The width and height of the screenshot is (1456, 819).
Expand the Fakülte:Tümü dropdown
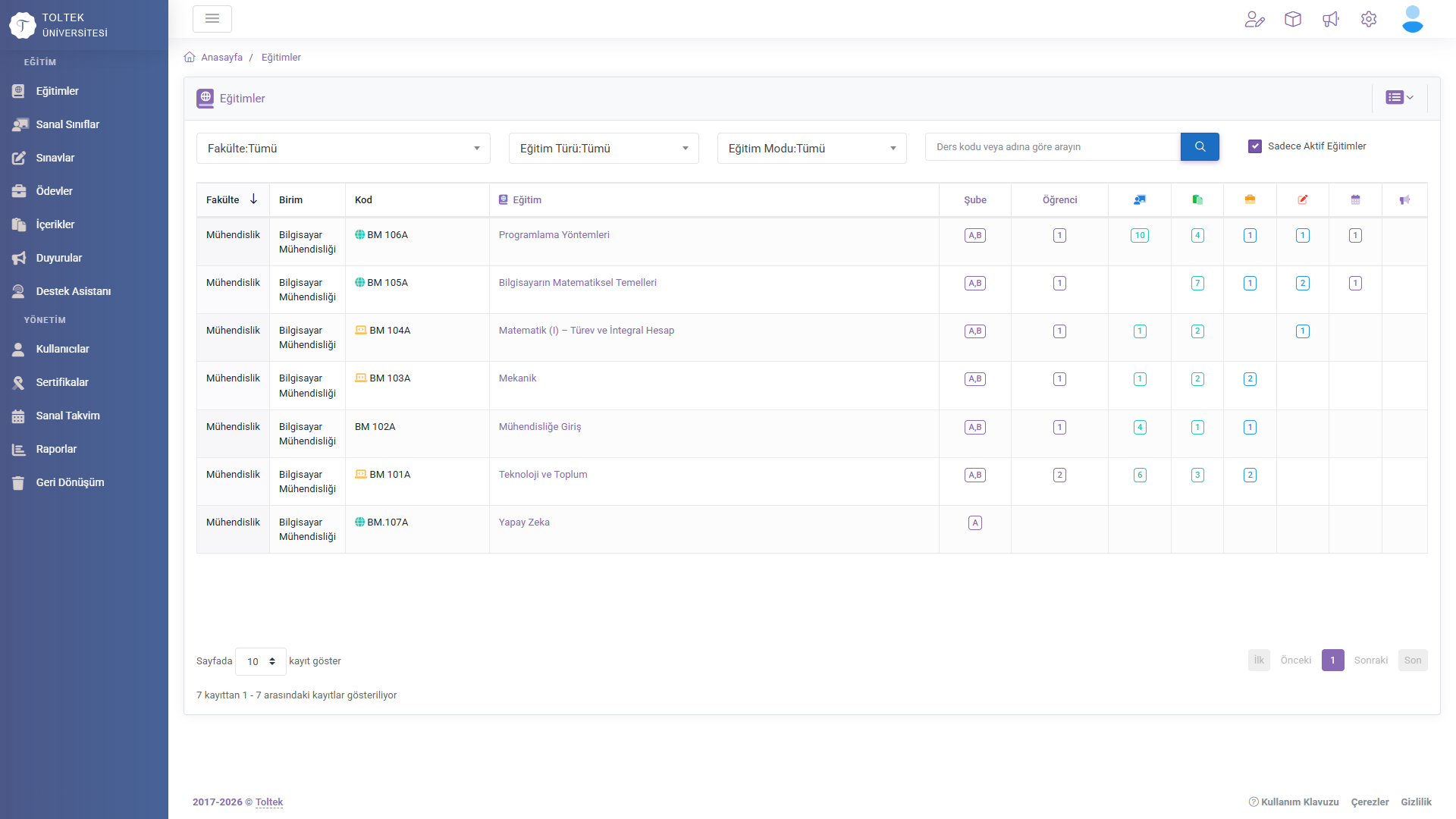(344, 149)
